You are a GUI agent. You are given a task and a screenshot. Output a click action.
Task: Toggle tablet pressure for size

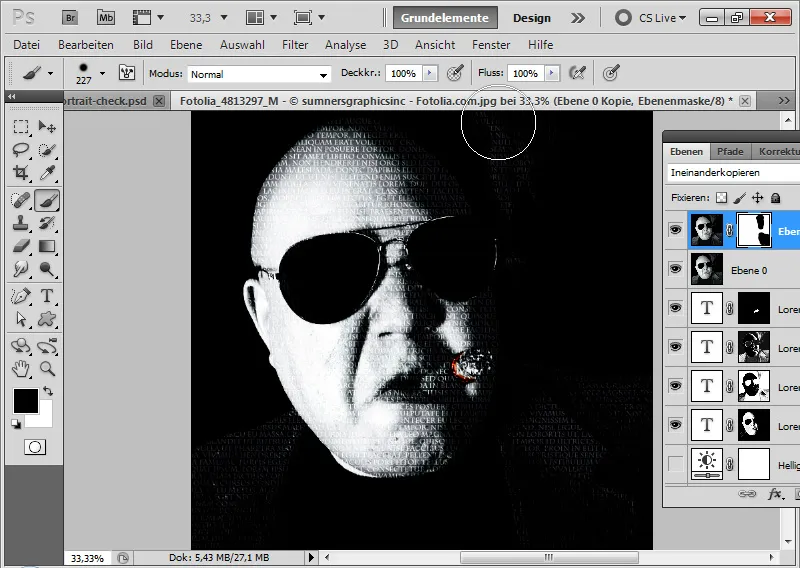pos(611,73)
